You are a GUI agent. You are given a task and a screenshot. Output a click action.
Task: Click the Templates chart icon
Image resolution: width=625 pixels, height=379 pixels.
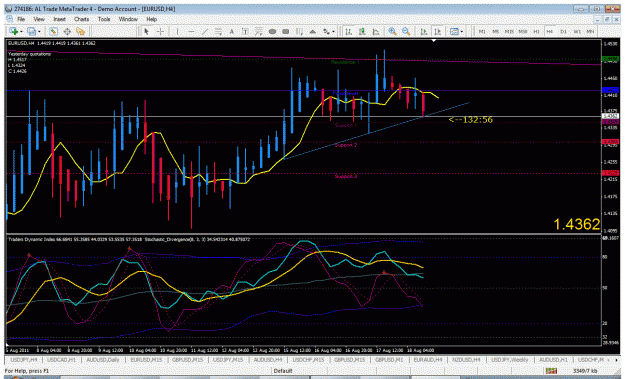[x=454, y=31]
